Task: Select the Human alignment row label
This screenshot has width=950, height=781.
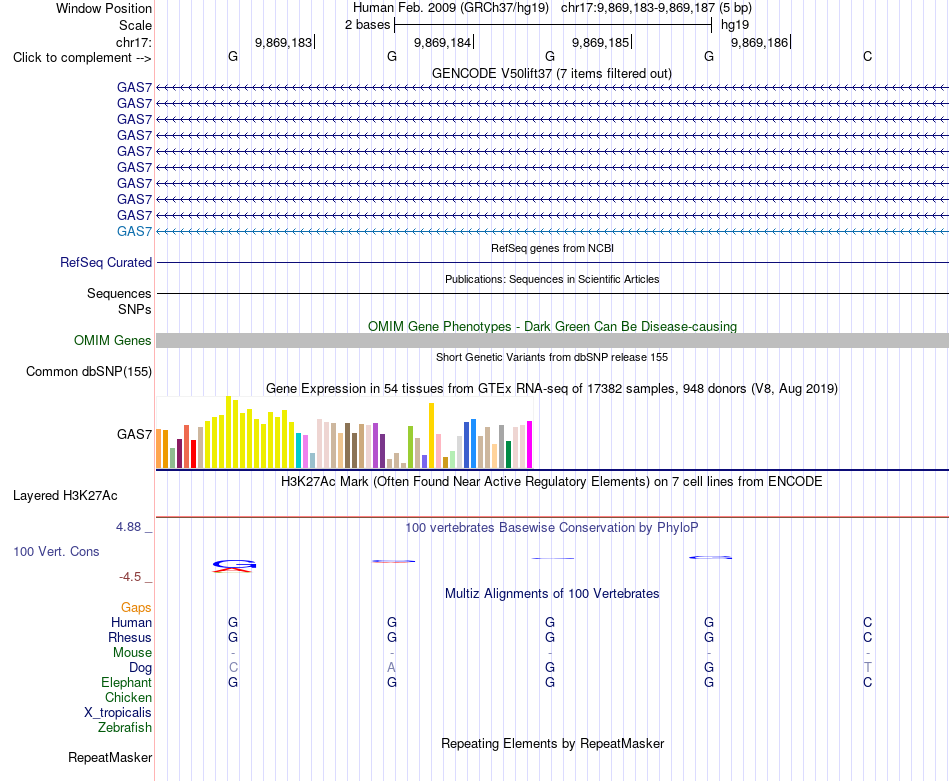Action: coord(131,622)
